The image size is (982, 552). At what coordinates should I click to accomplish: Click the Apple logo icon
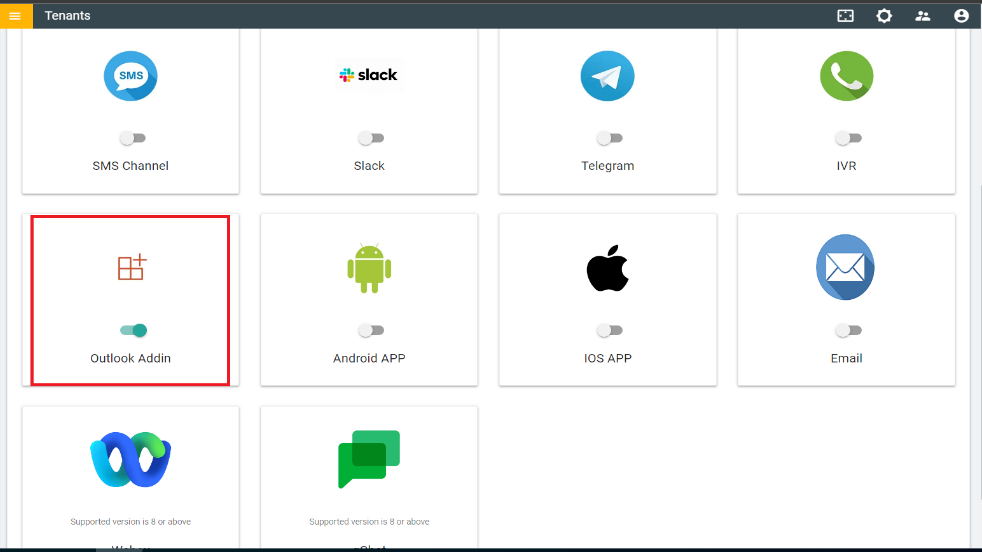pos(607,268)
